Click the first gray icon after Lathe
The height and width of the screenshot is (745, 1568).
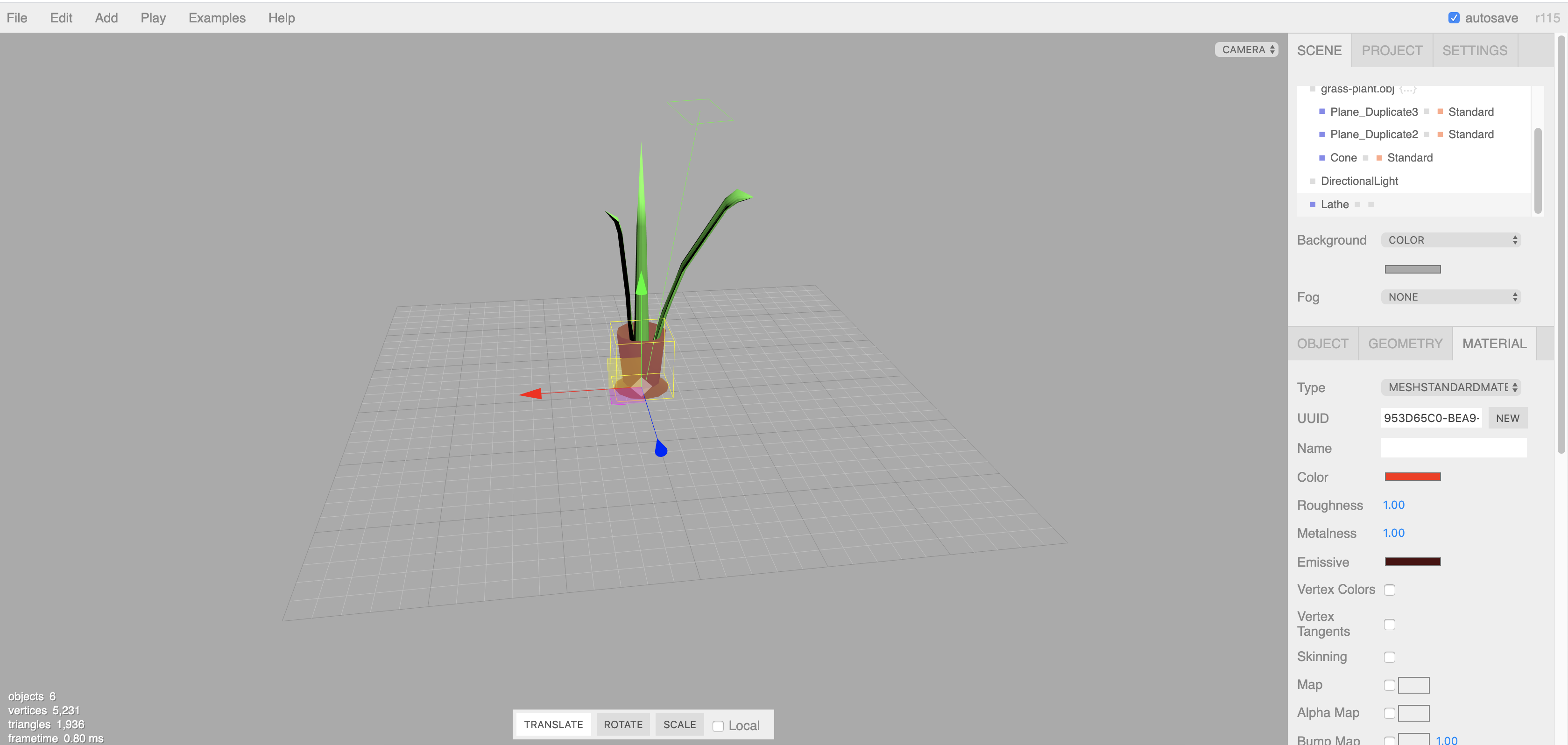pyautogui.click(x=1357, y=204)
